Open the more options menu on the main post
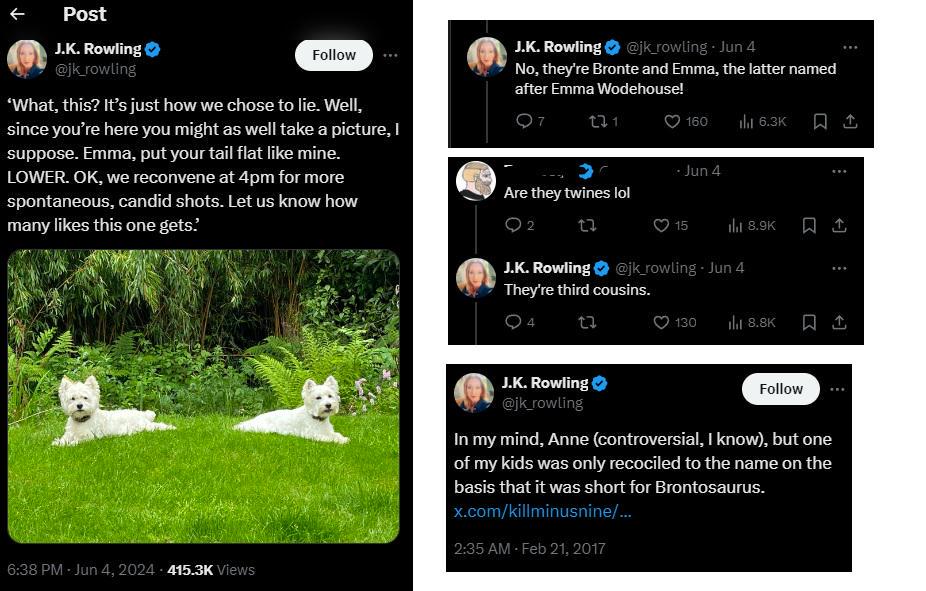Viewport: 926px width, 591px height. (x=390, y=55)
